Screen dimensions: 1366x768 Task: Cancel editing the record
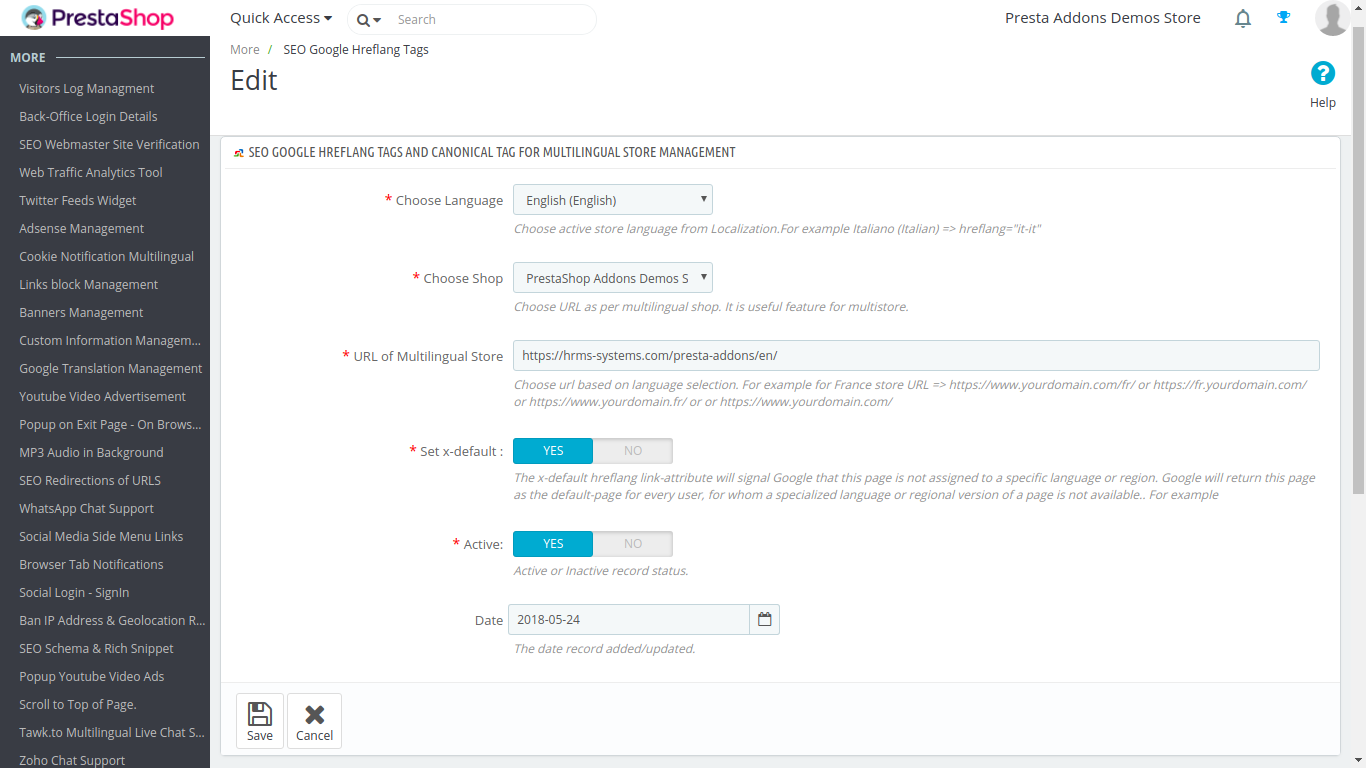click(x=314, y=721)
